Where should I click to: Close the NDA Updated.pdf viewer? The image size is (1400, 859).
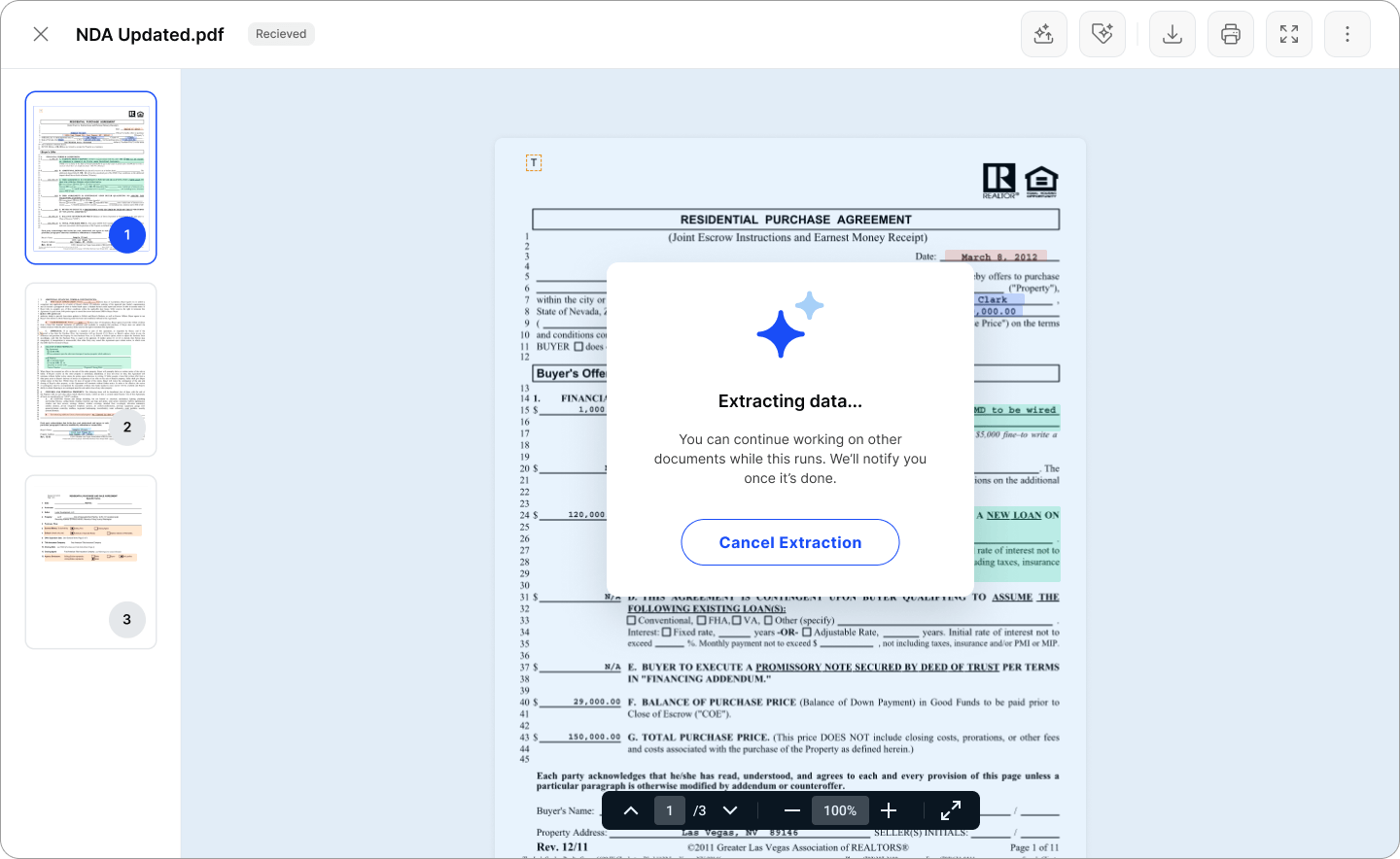41,33
